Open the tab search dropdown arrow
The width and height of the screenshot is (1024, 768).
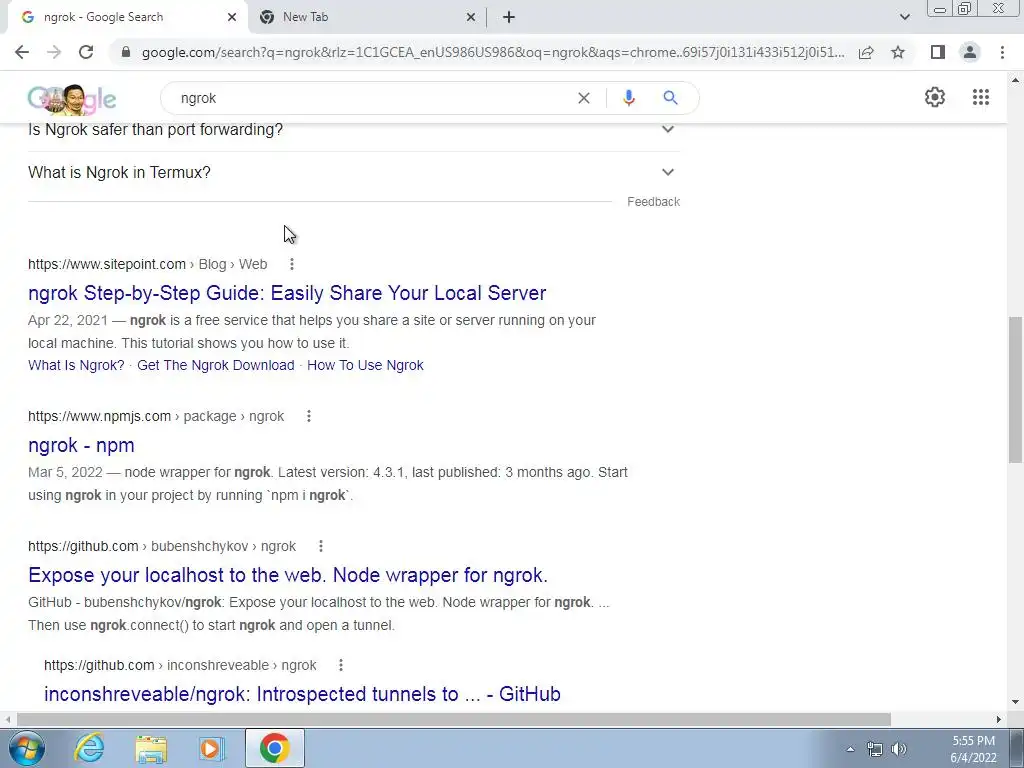[904, 17]
